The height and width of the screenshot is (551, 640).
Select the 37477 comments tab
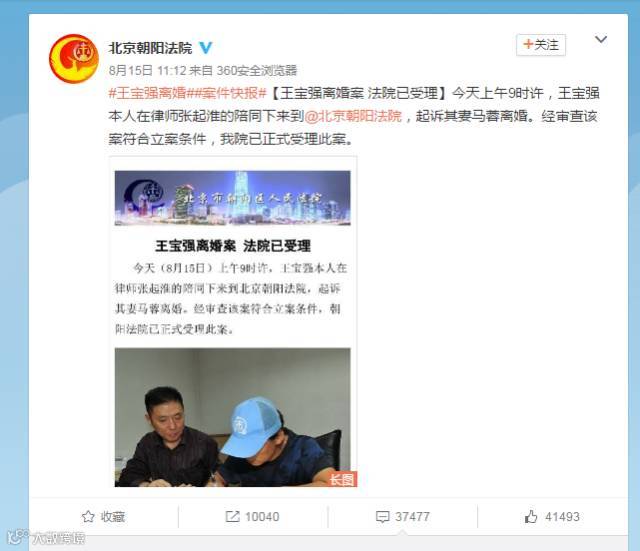coord(402,517)
